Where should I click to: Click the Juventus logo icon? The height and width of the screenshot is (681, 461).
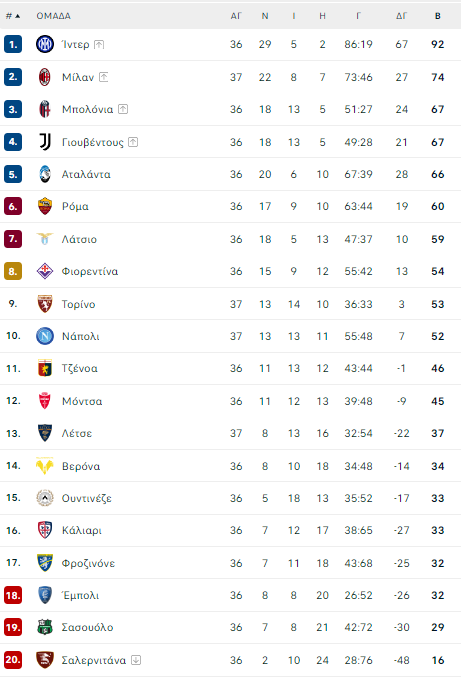click(45, 142)
